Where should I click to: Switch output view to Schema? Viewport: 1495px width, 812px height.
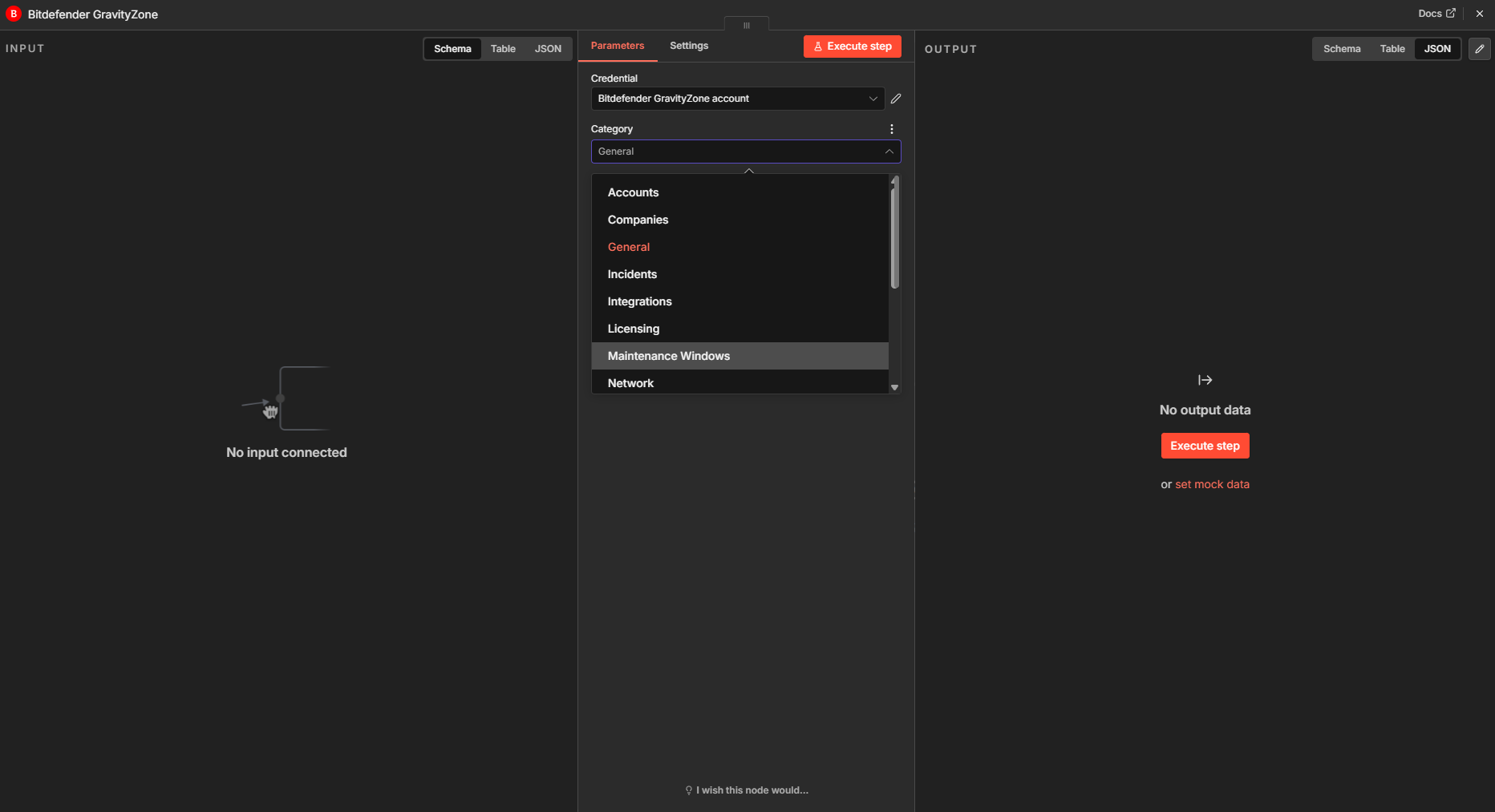[x=1342, y=49]
